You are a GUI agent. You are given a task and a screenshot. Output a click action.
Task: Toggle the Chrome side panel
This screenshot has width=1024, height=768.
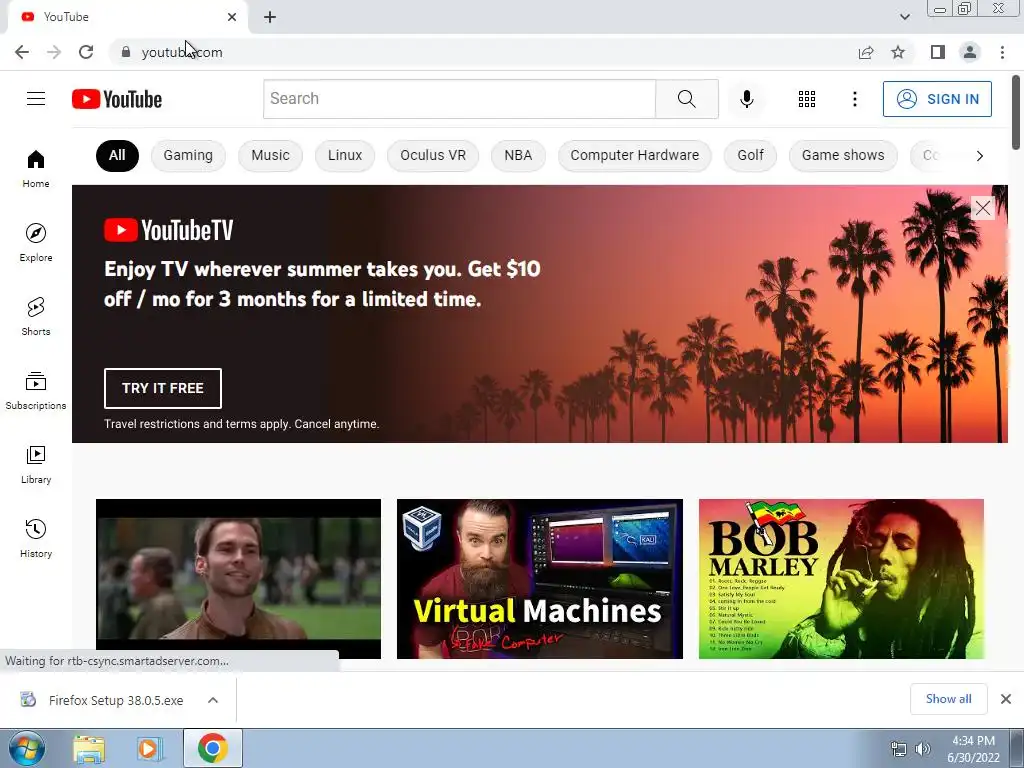pyautogui.click(x=938, y=52)
